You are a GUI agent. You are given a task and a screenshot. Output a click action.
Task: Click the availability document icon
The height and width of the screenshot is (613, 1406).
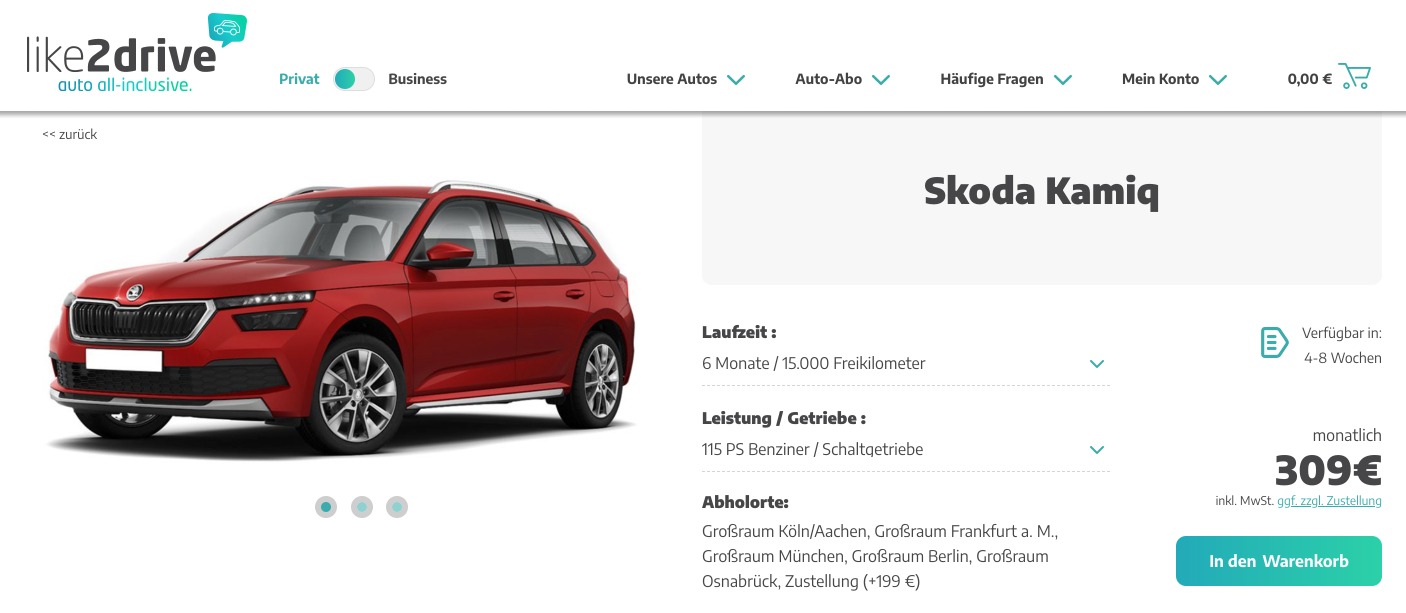(1274, 343)
